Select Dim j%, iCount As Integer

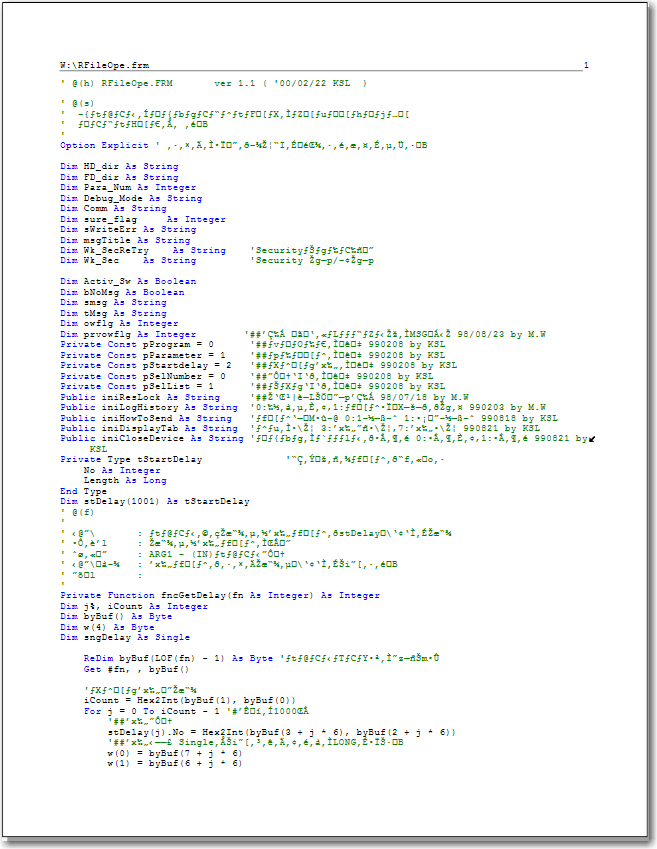click(x=134, y=606)
